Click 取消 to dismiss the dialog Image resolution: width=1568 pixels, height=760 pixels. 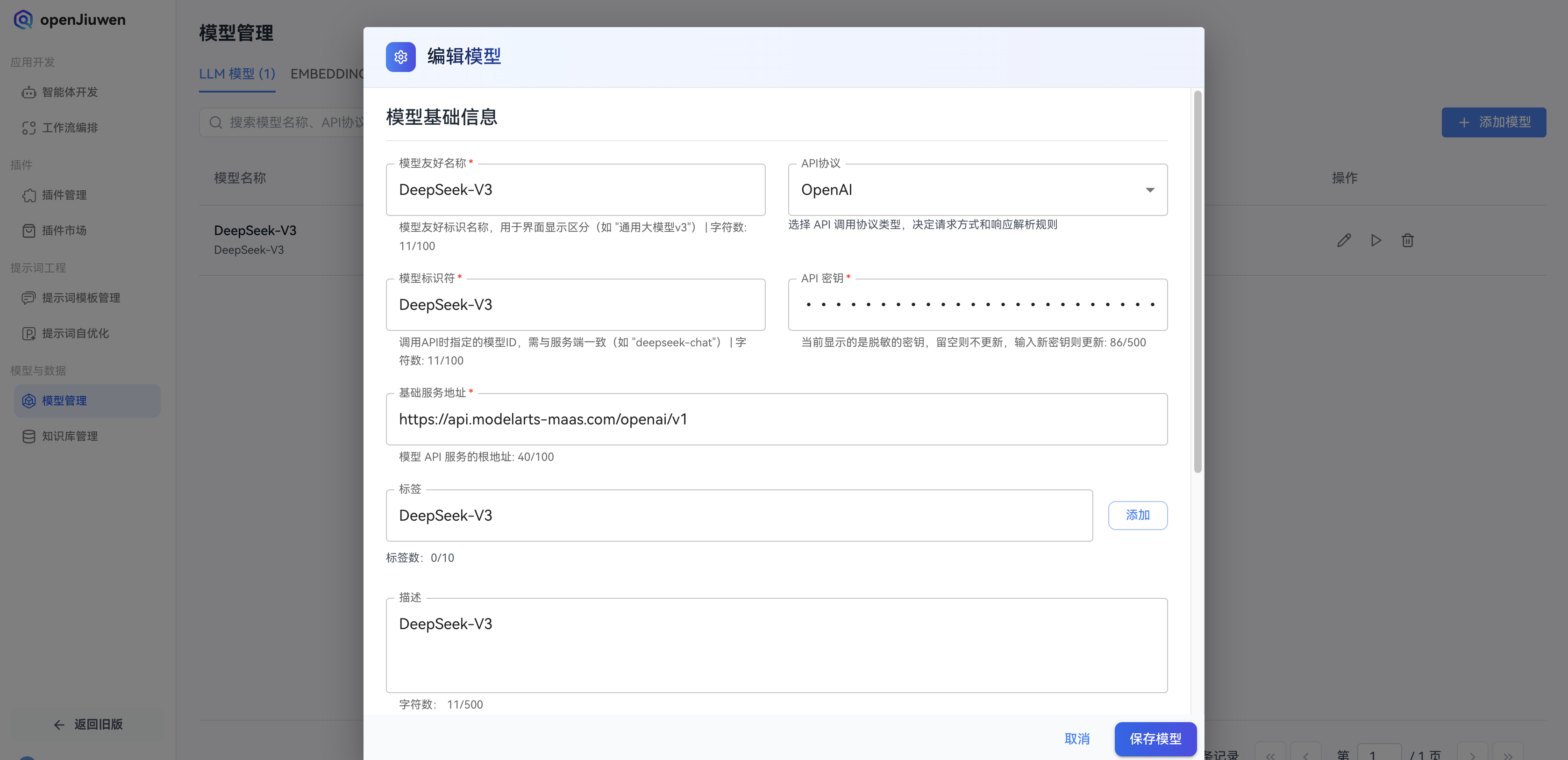coord(1077,738)
